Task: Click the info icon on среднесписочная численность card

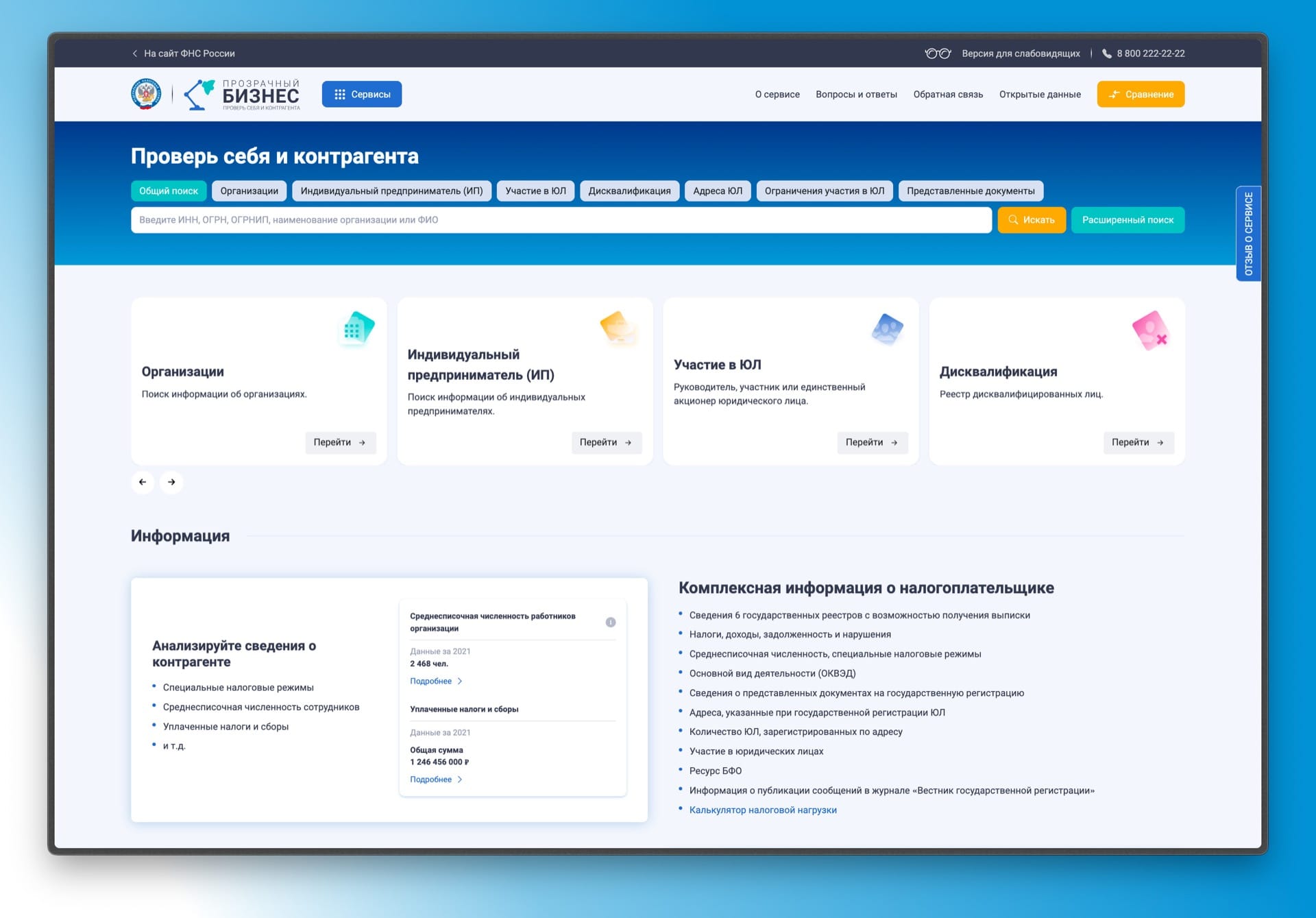Action: click(610, 622)
